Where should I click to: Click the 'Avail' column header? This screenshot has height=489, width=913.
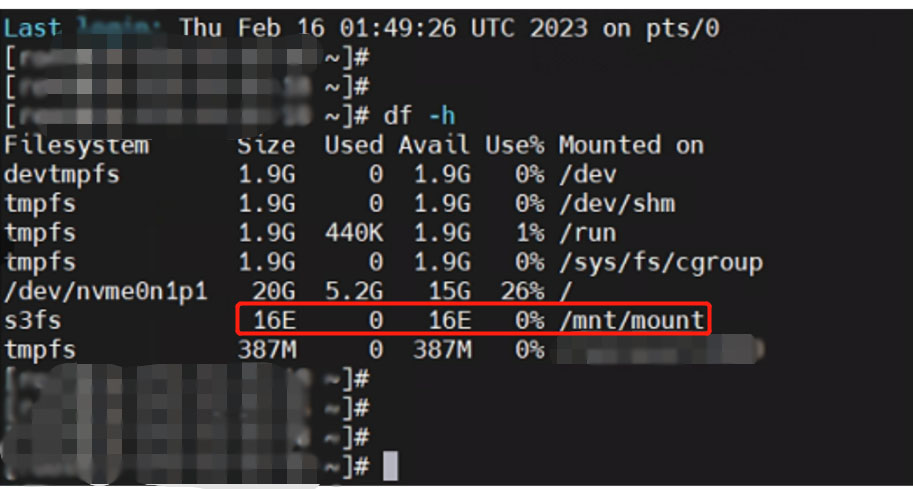(434, 145)
